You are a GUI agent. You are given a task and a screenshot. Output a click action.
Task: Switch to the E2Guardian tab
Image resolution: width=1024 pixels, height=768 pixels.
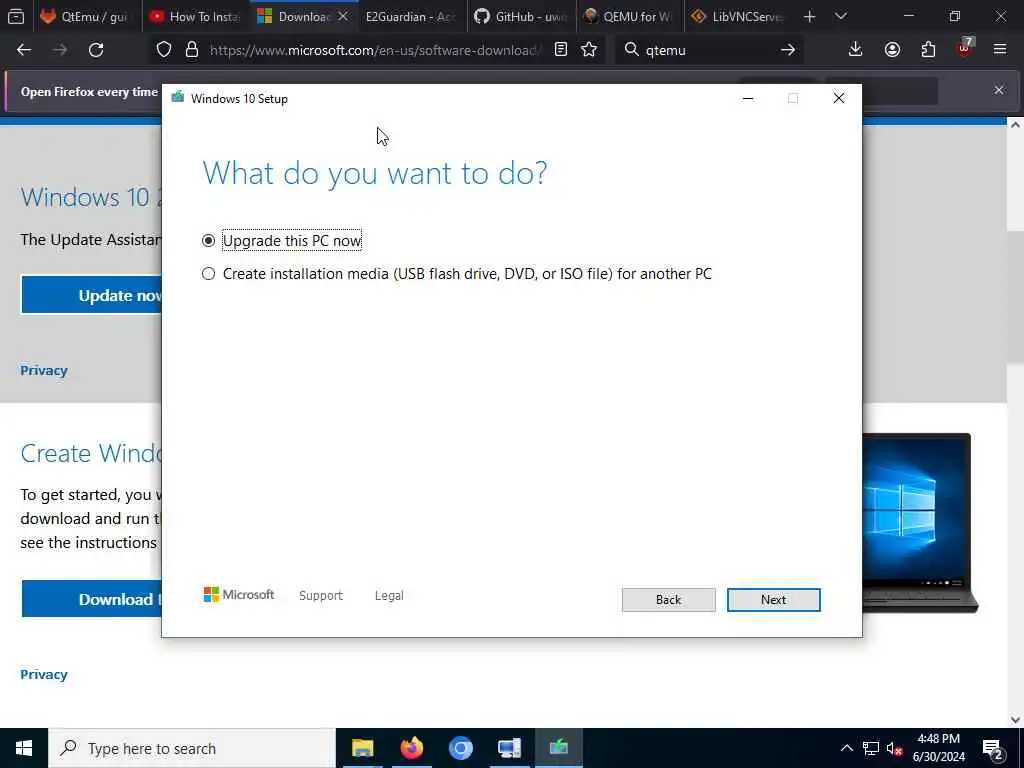411,16
